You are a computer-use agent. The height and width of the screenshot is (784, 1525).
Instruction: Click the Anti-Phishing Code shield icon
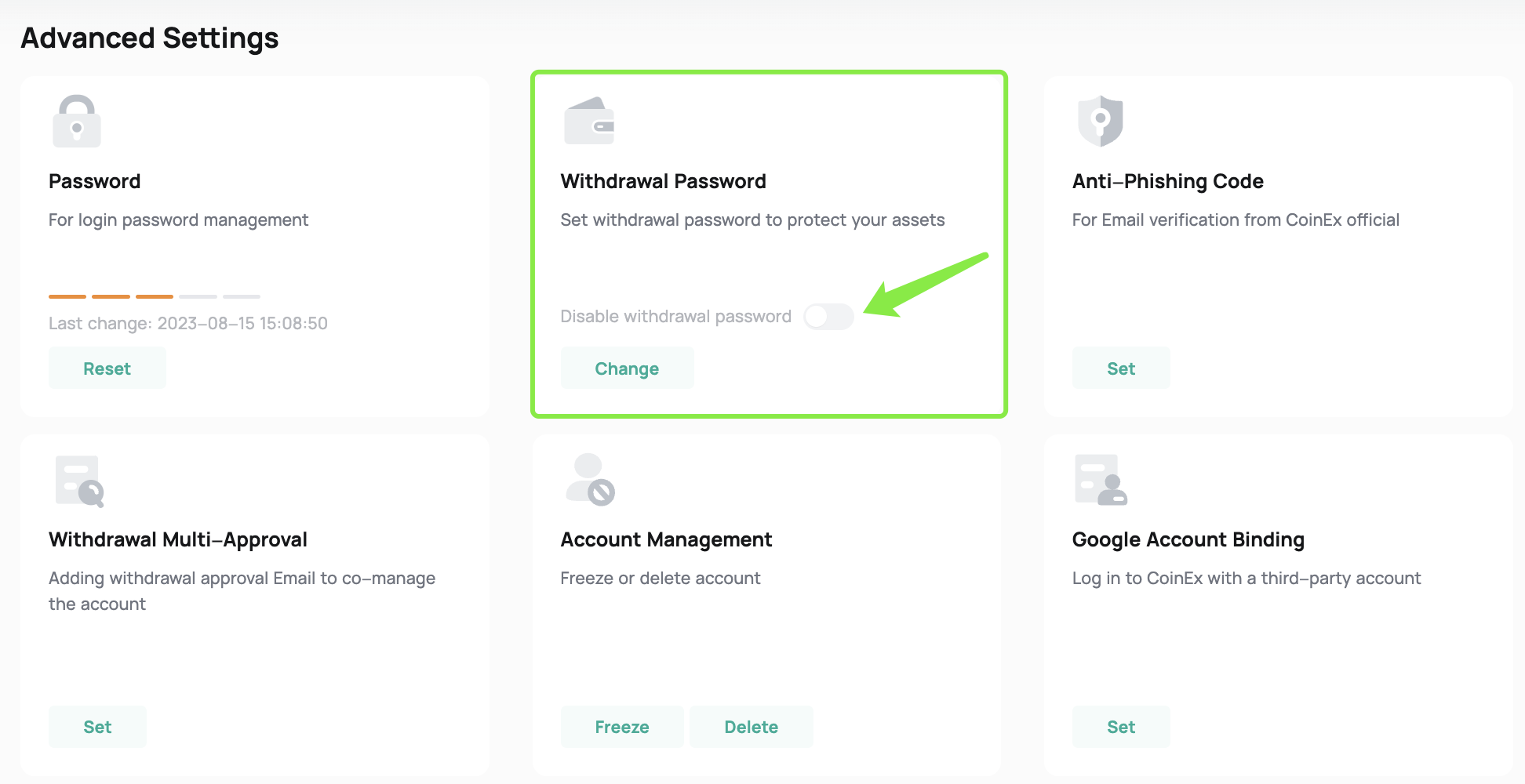(x=1101, y=120)
